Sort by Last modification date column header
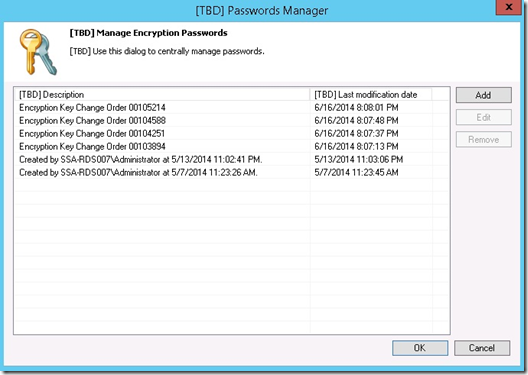 click(371, 95)
